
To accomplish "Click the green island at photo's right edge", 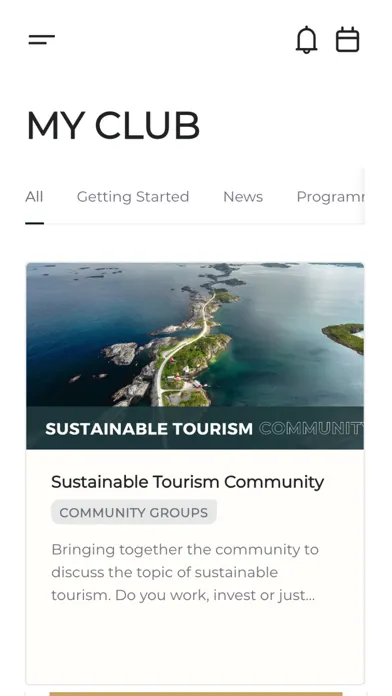I will 343,338.
